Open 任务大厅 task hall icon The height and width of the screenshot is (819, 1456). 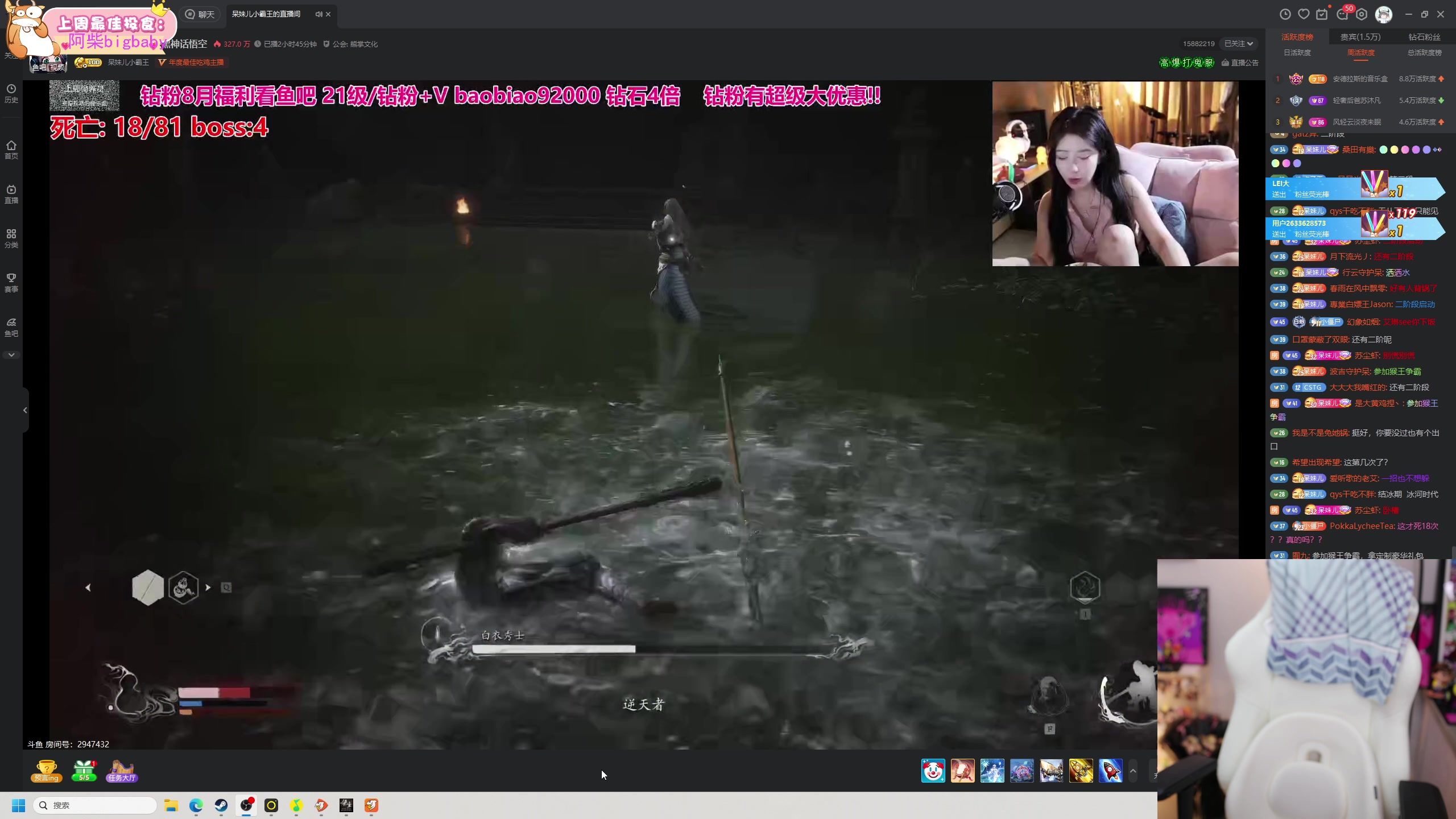(x=122, y=771)
